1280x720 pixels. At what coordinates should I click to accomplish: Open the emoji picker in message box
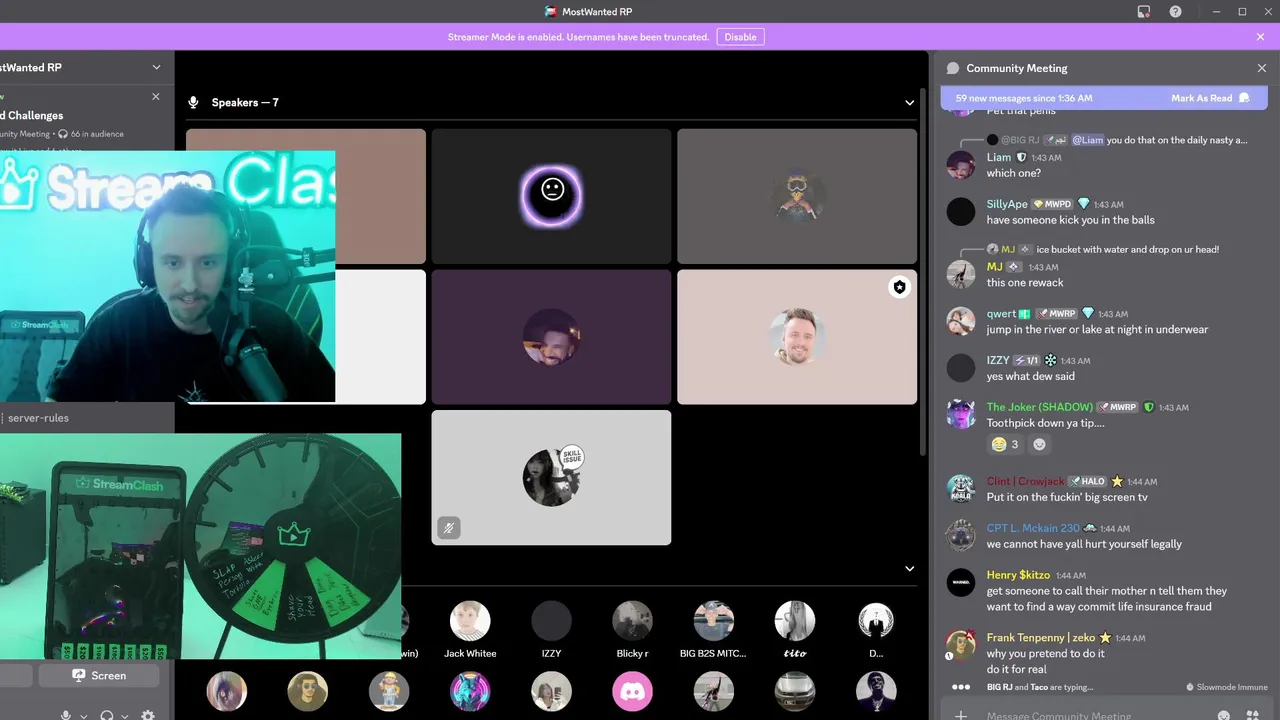coord(1224,715)
